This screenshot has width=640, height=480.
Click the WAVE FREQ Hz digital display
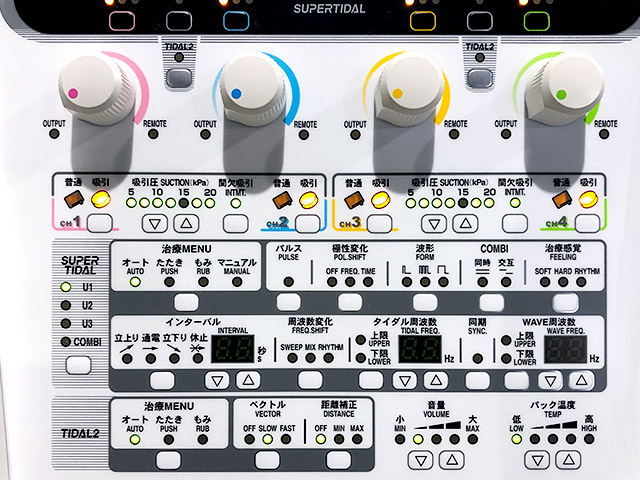(x=566, y=350)
